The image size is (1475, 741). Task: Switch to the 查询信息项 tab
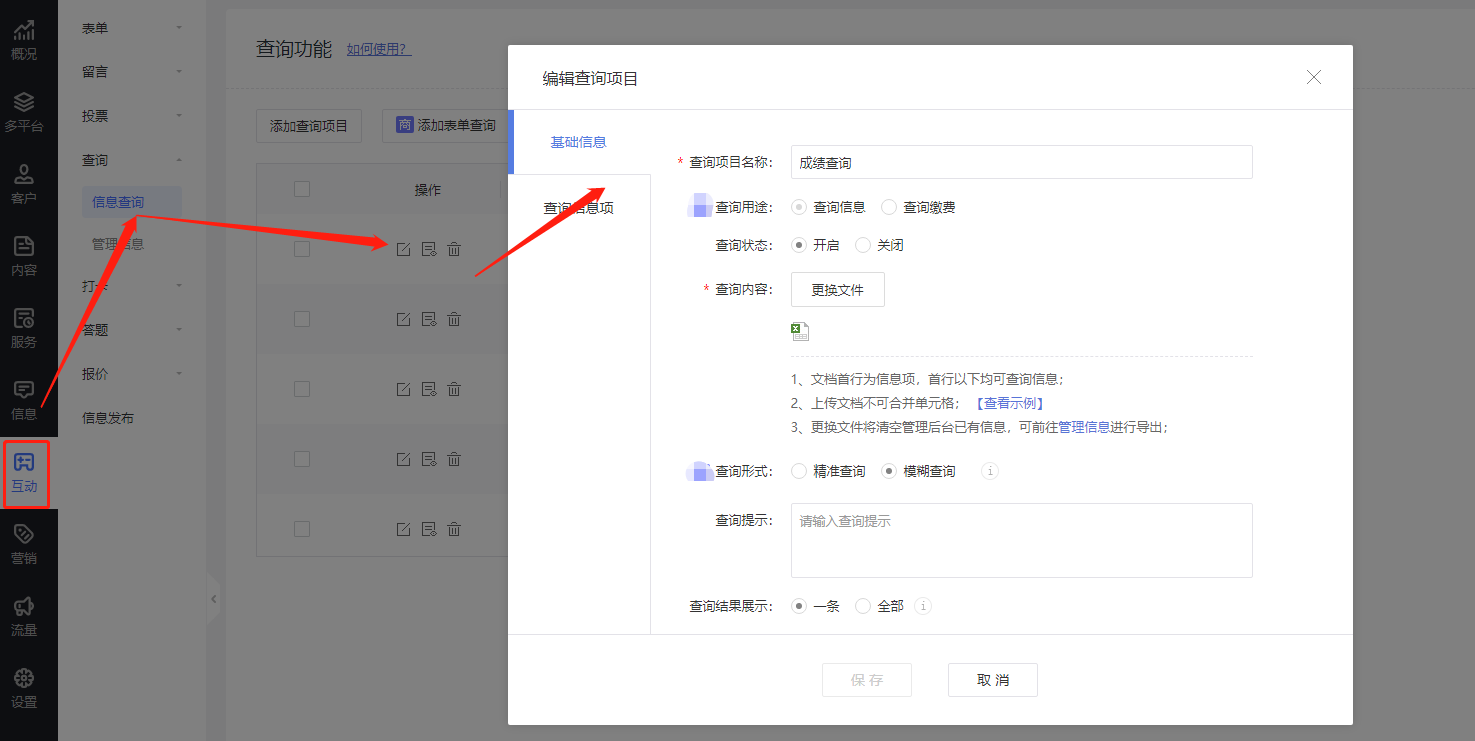click(579, 208)
